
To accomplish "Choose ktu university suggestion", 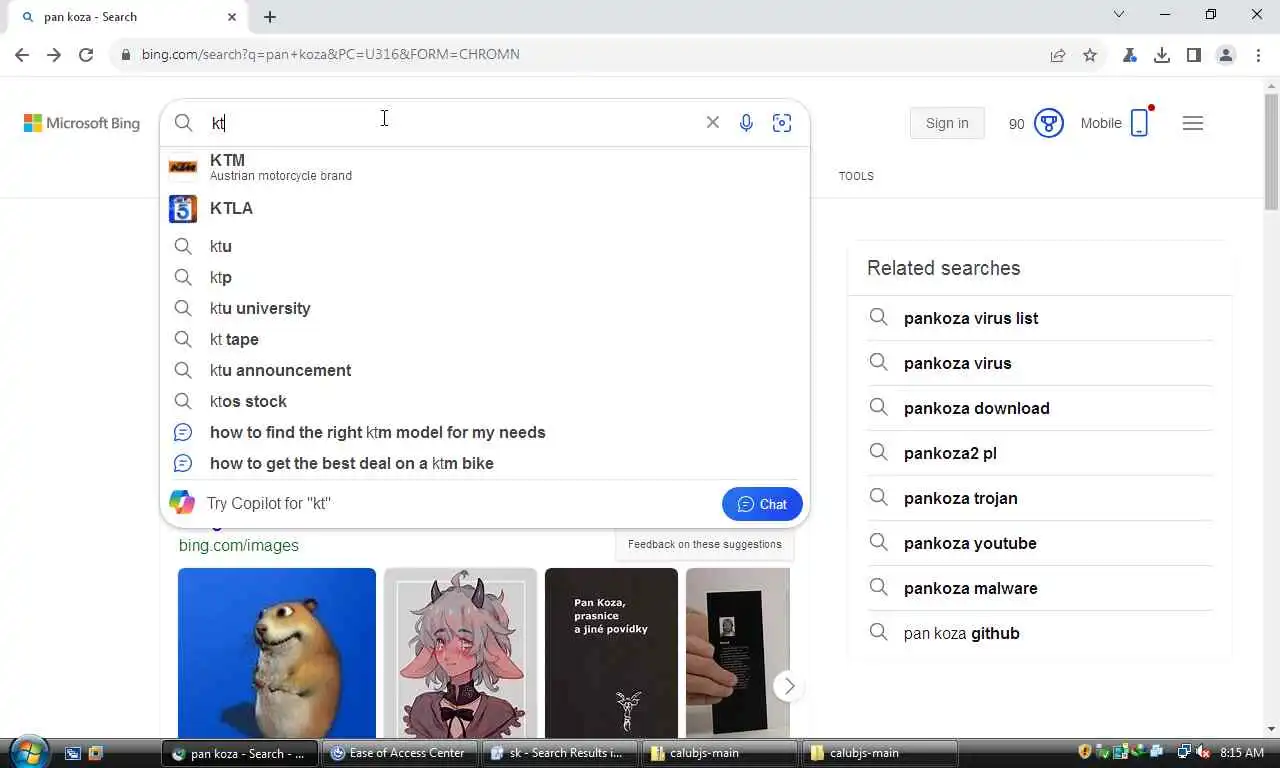I will click(x=484, y=308).
